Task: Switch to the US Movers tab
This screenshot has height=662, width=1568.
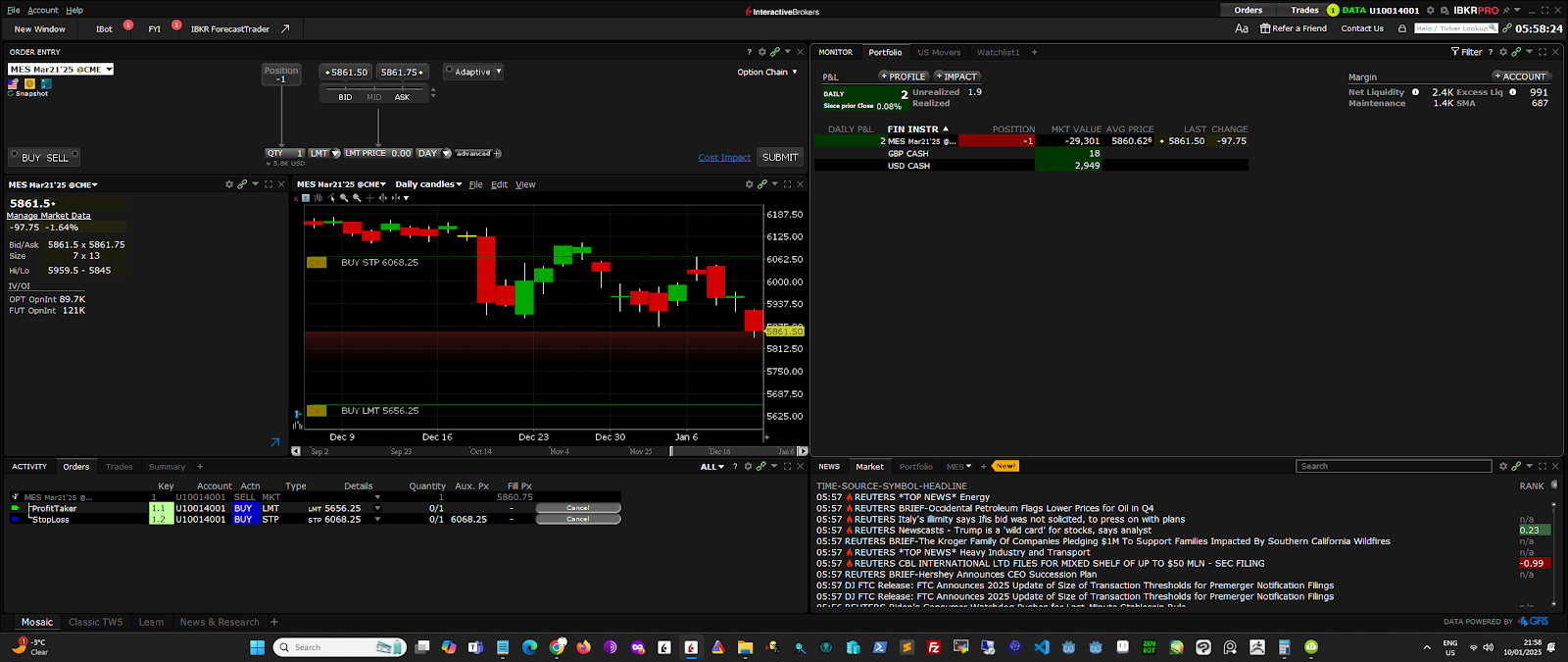Action: (x=939, y=52)
